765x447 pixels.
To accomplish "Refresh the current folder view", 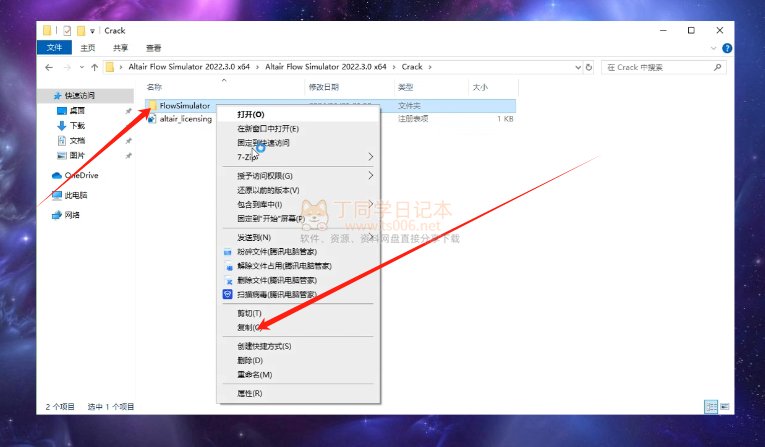I will (x=589, y=67).
